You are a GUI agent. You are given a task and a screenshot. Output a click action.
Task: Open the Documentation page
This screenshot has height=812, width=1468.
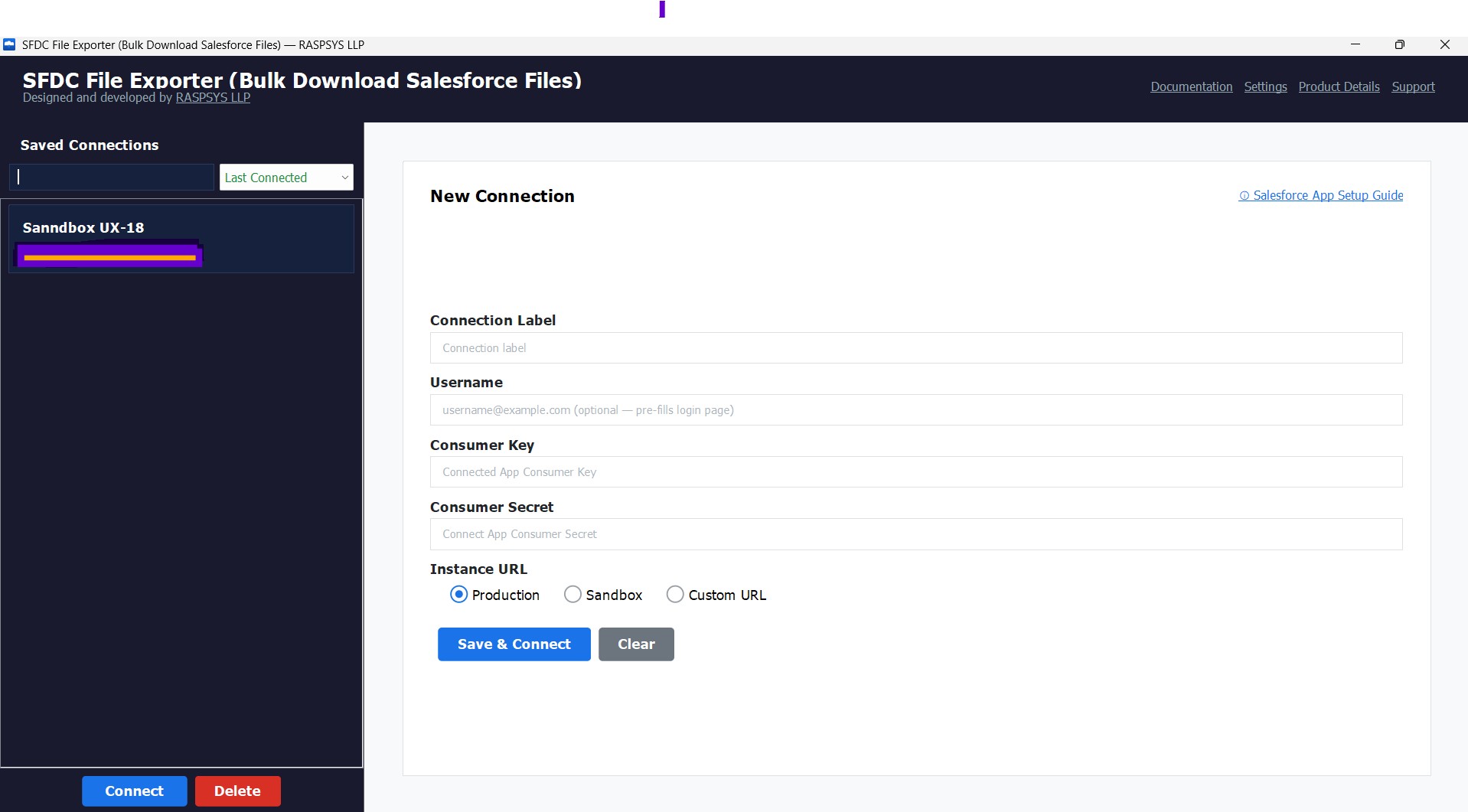click(1191, 86)
